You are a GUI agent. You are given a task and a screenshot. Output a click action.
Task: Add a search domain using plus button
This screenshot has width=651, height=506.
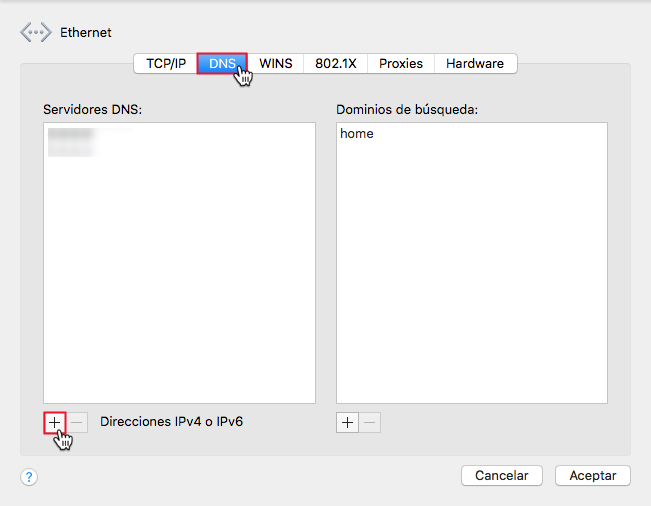tap(348, 423)
